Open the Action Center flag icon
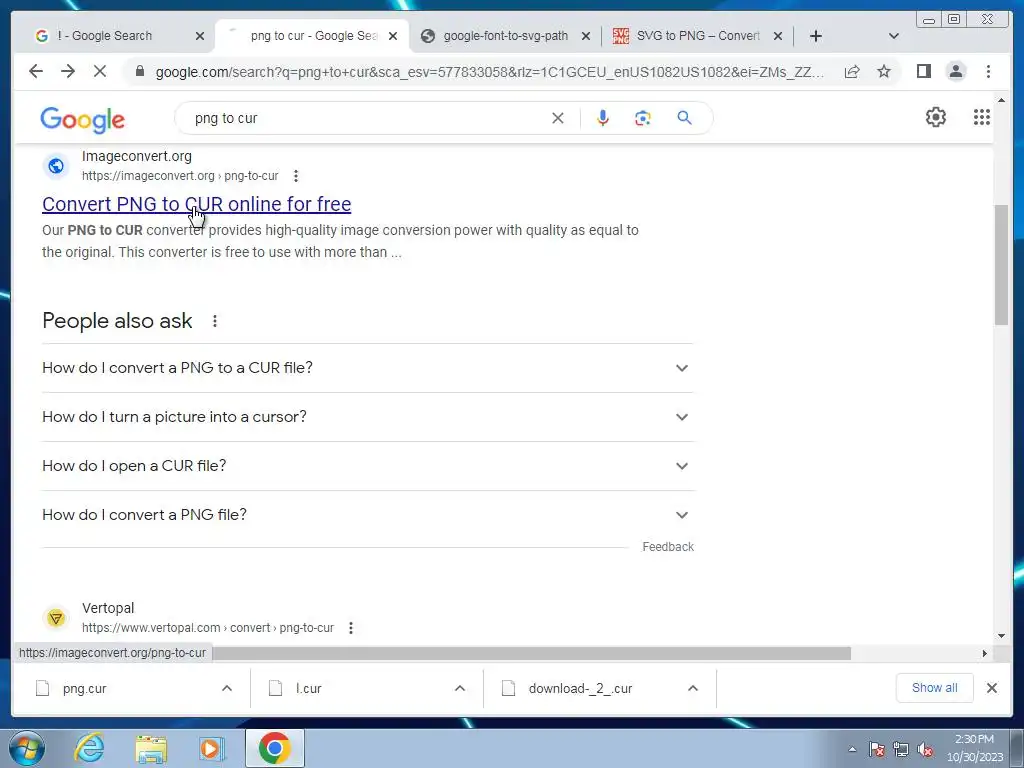The width and height of the screenshot is (1024, 768). pyautogui.click(x=877, y=749)
